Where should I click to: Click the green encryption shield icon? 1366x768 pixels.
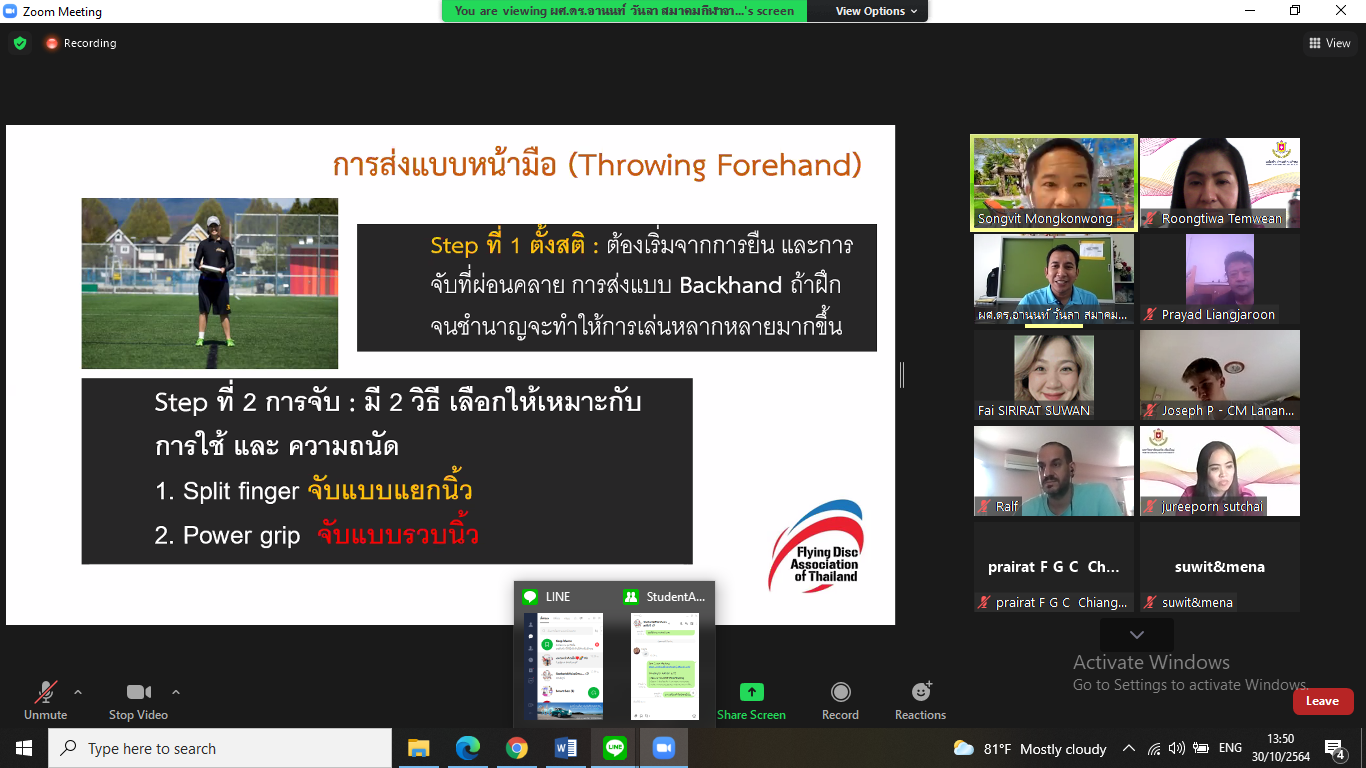tap(19, 43)
